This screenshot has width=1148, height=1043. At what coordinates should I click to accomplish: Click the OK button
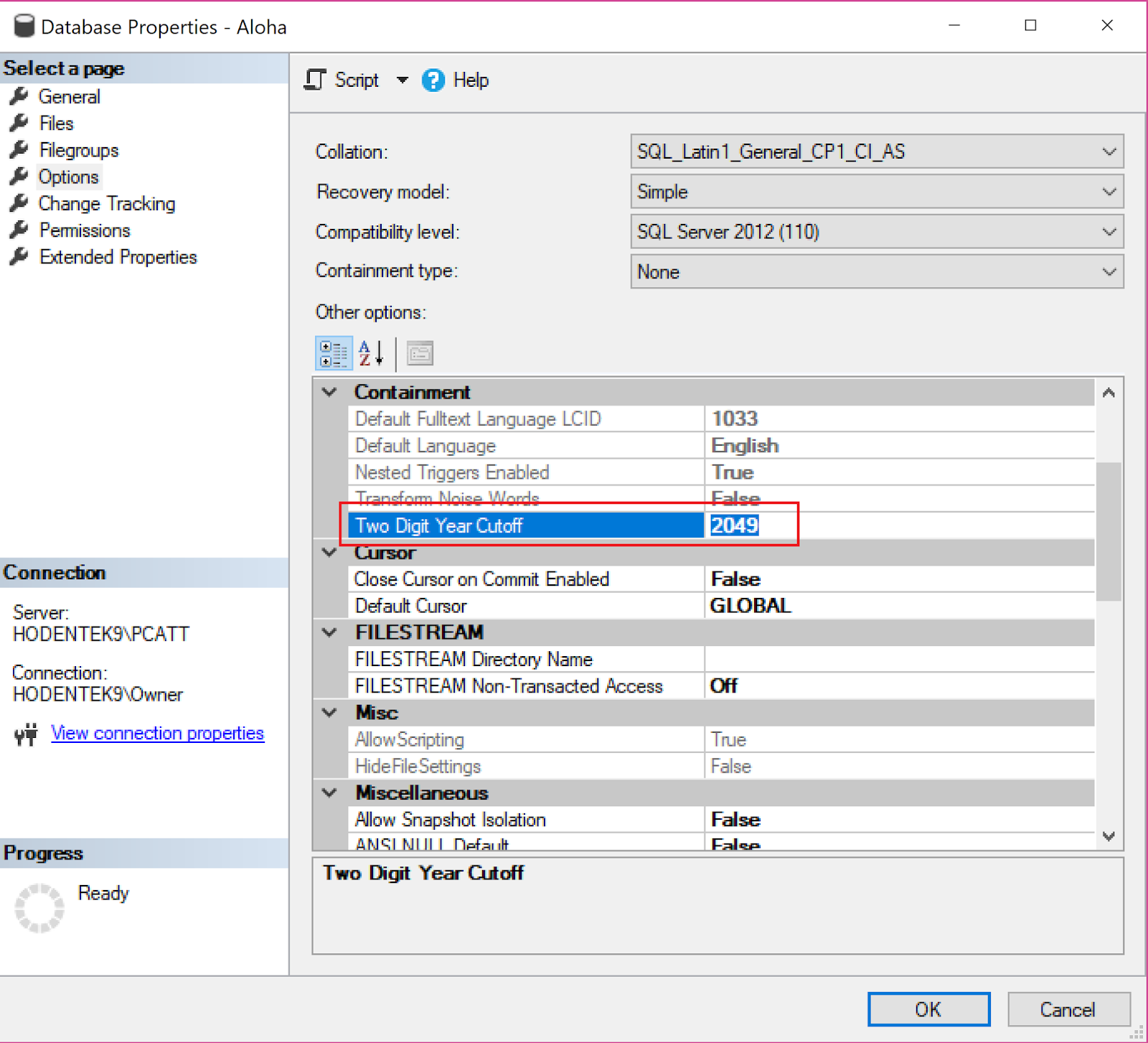(x=928, y=1009)
